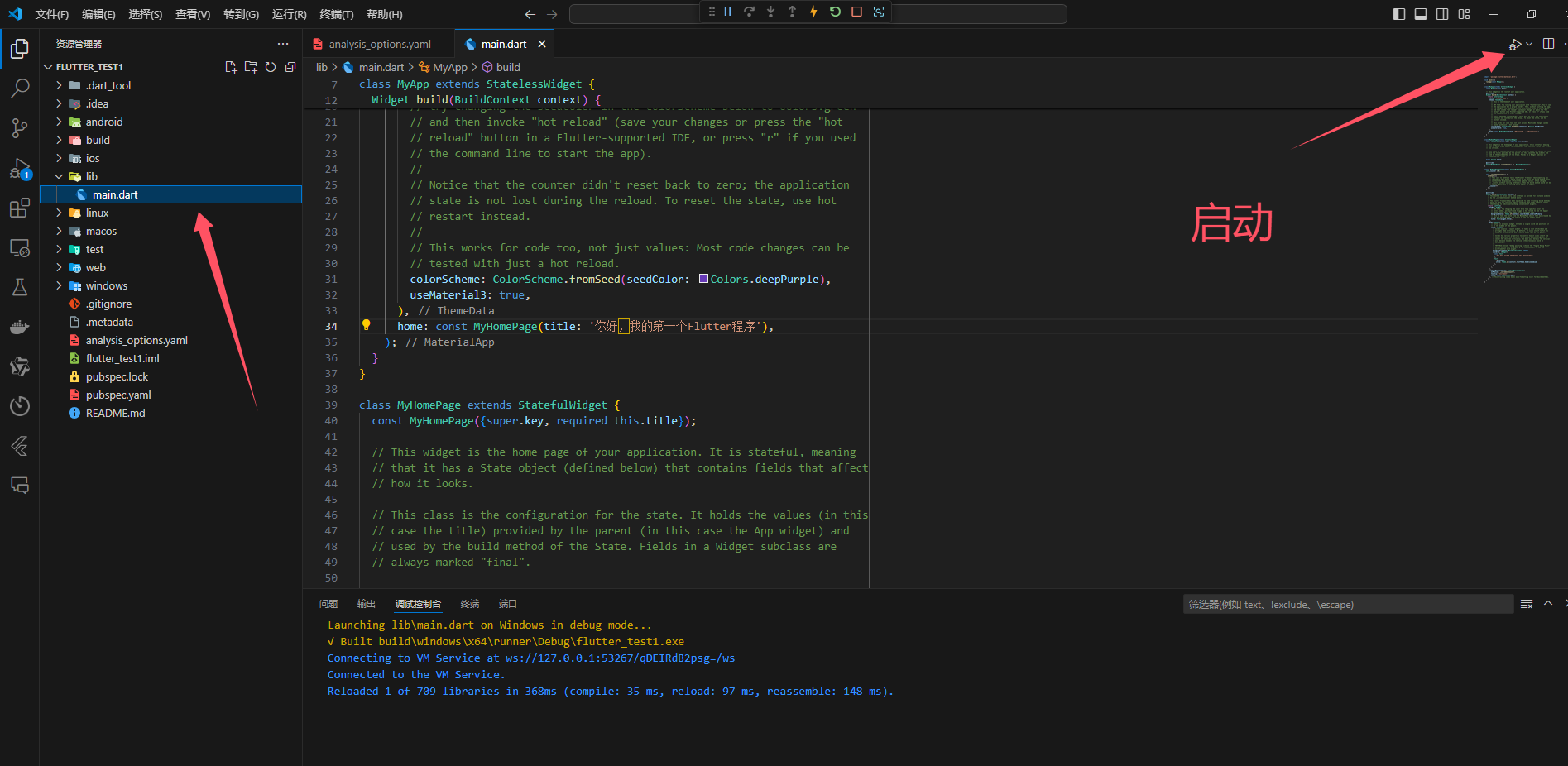Expand the android folder
Image resolution: width=1568 pixels, height=766 pixels.
click(x=59, y=122)
